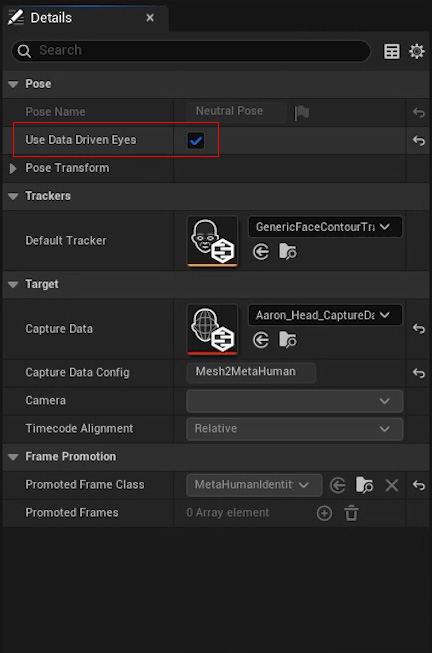Image resolution: width=432 pixels, height=653 pixels.
Task: Open Details settings gear menu
Action: point(417,51)
